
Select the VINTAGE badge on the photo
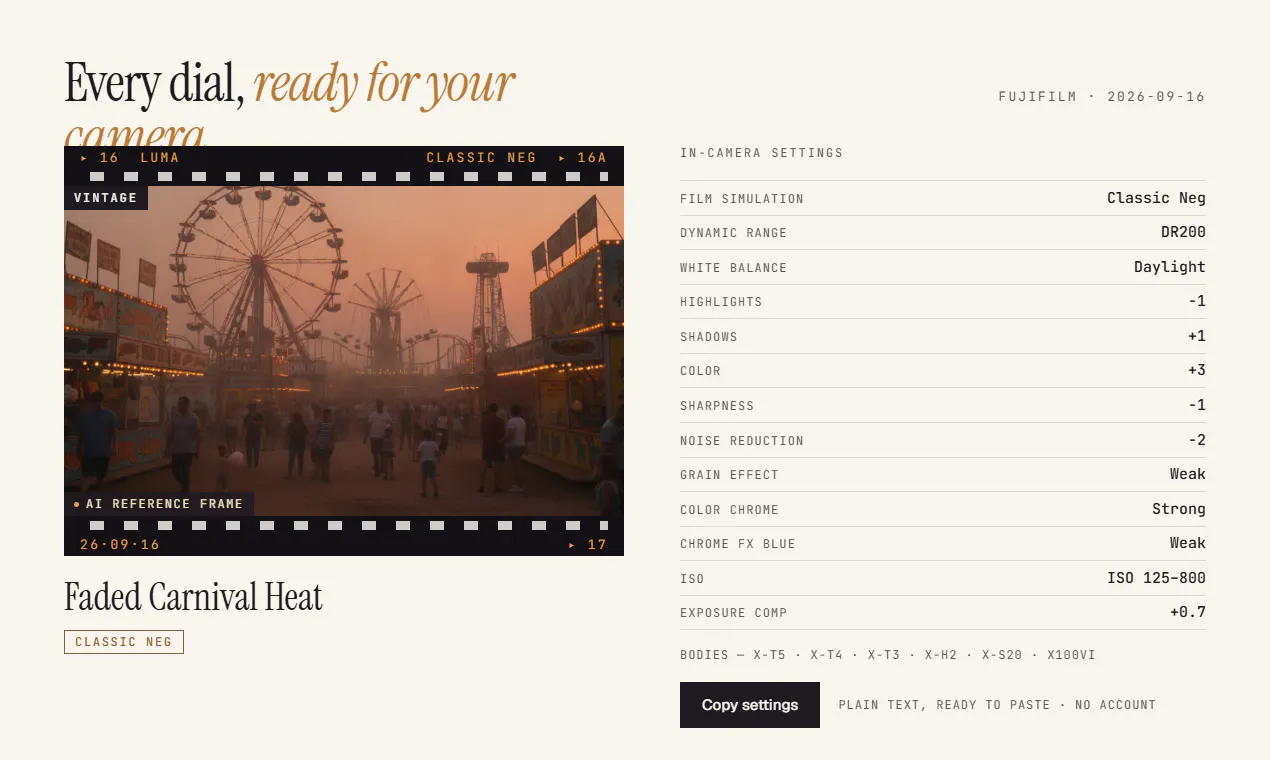[x=105, y=198]
